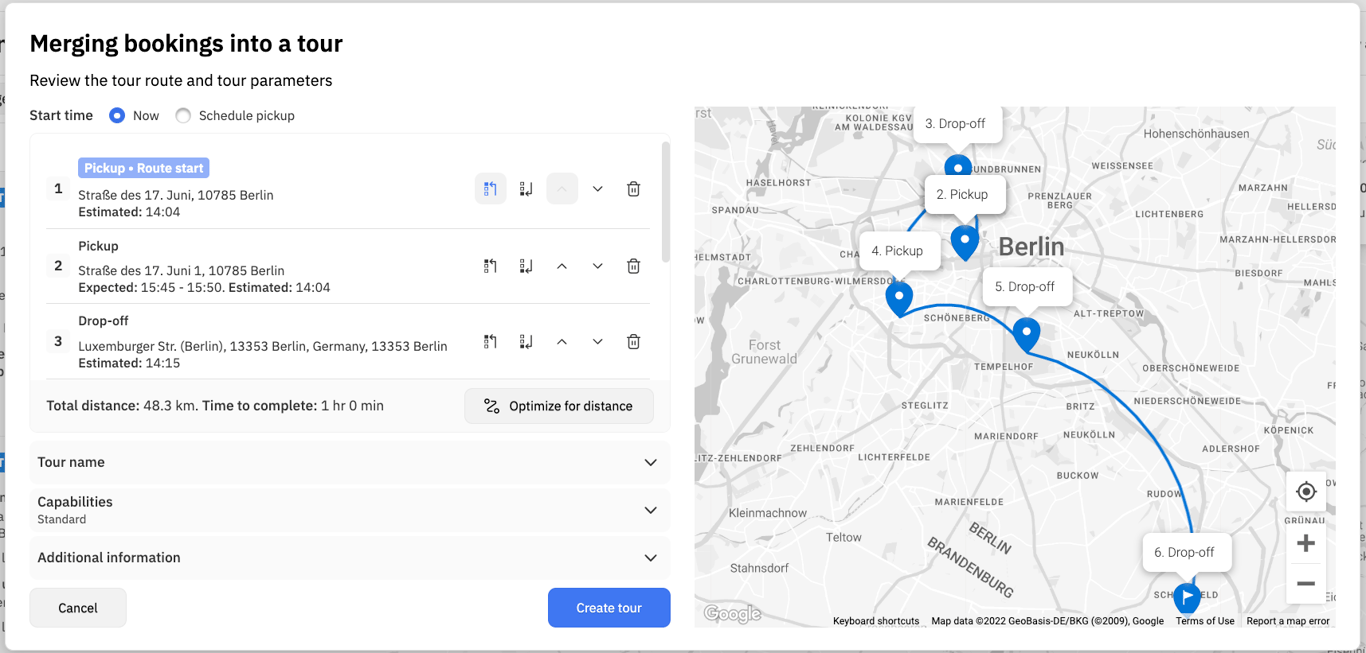
Task: Move Luxemburger Str. drop-off up one position
Action: click(x=562, y=342)
